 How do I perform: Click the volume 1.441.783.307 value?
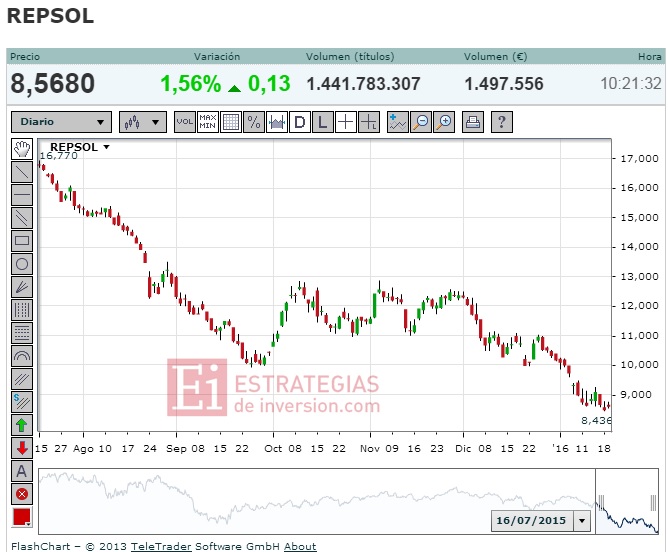point(363,84)
